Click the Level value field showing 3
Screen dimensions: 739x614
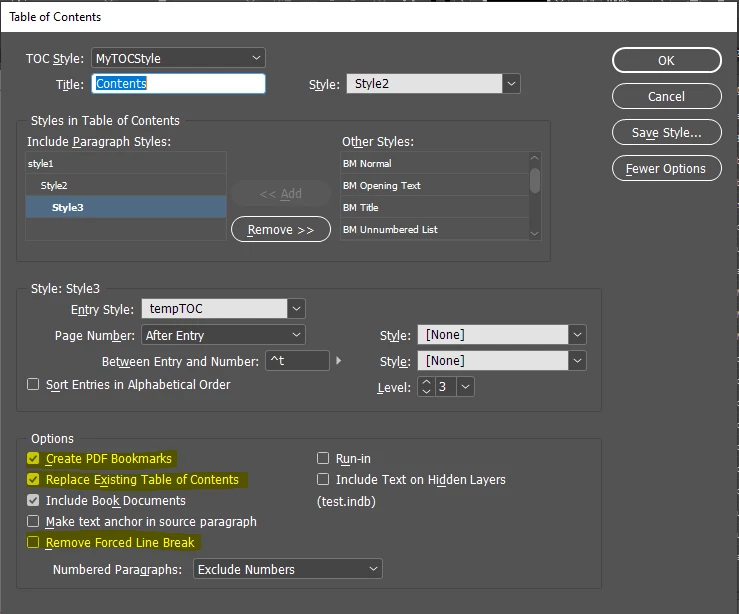(x=445, y=387)
